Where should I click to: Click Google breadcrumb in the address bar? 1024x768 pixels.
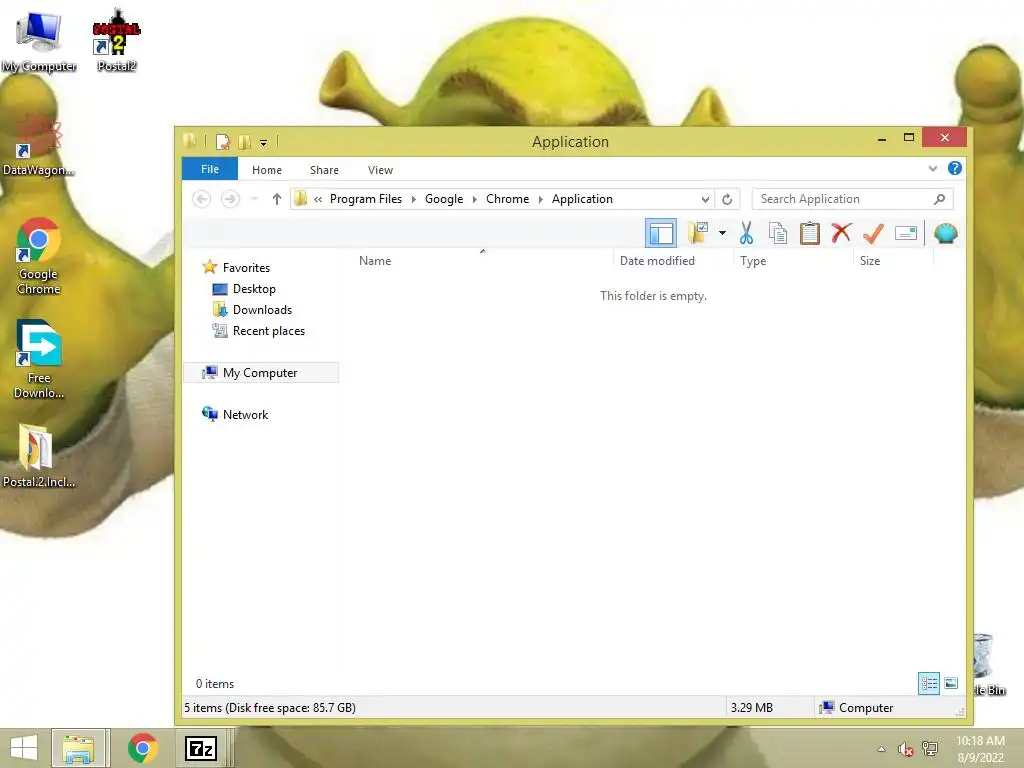pyautogui.click(x=444, y=199)
